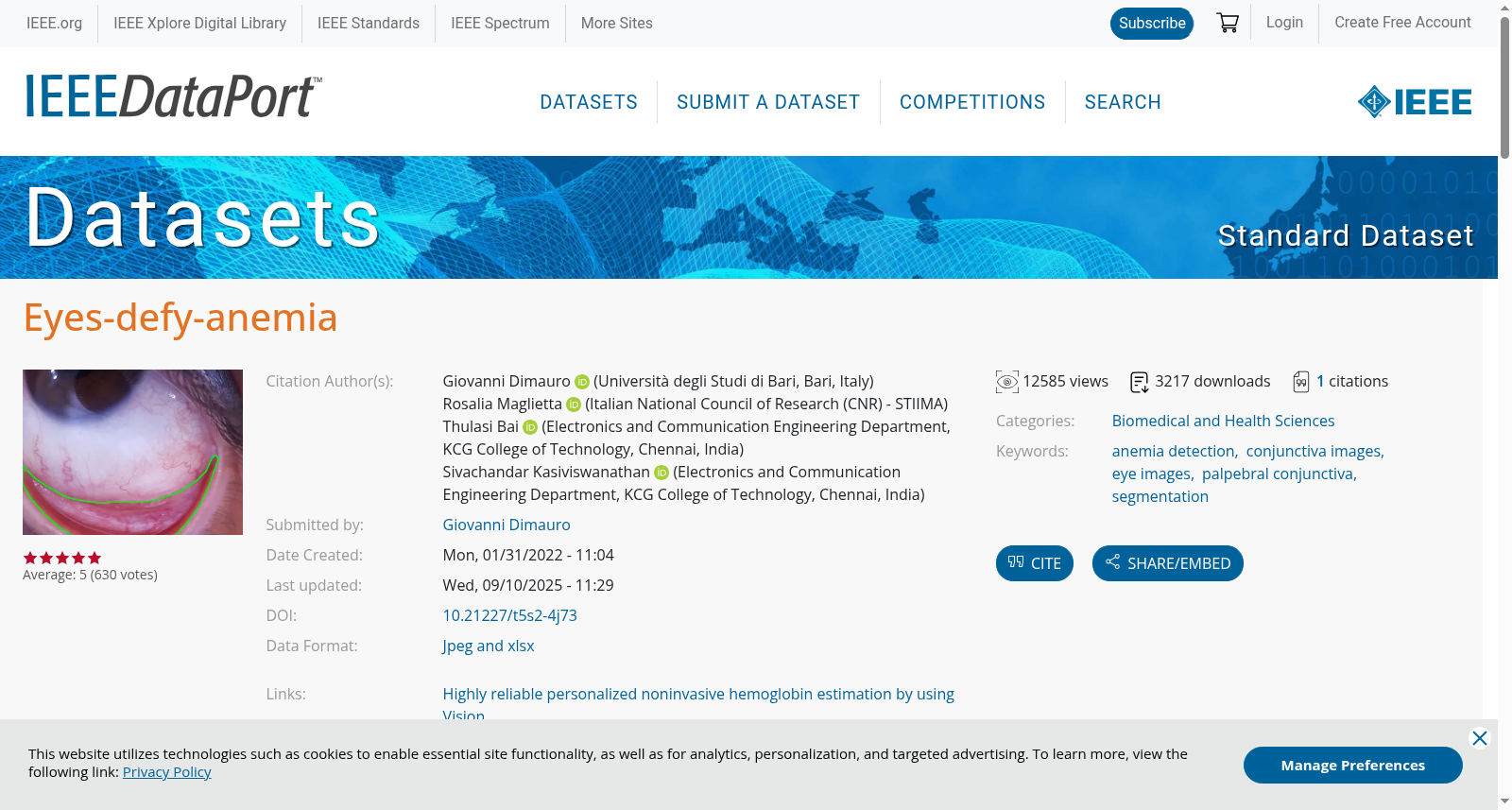Viewport: 1512px width, 810px height.
Task: Click the Standard Dataset banner label
Action: pos(1346,235)
